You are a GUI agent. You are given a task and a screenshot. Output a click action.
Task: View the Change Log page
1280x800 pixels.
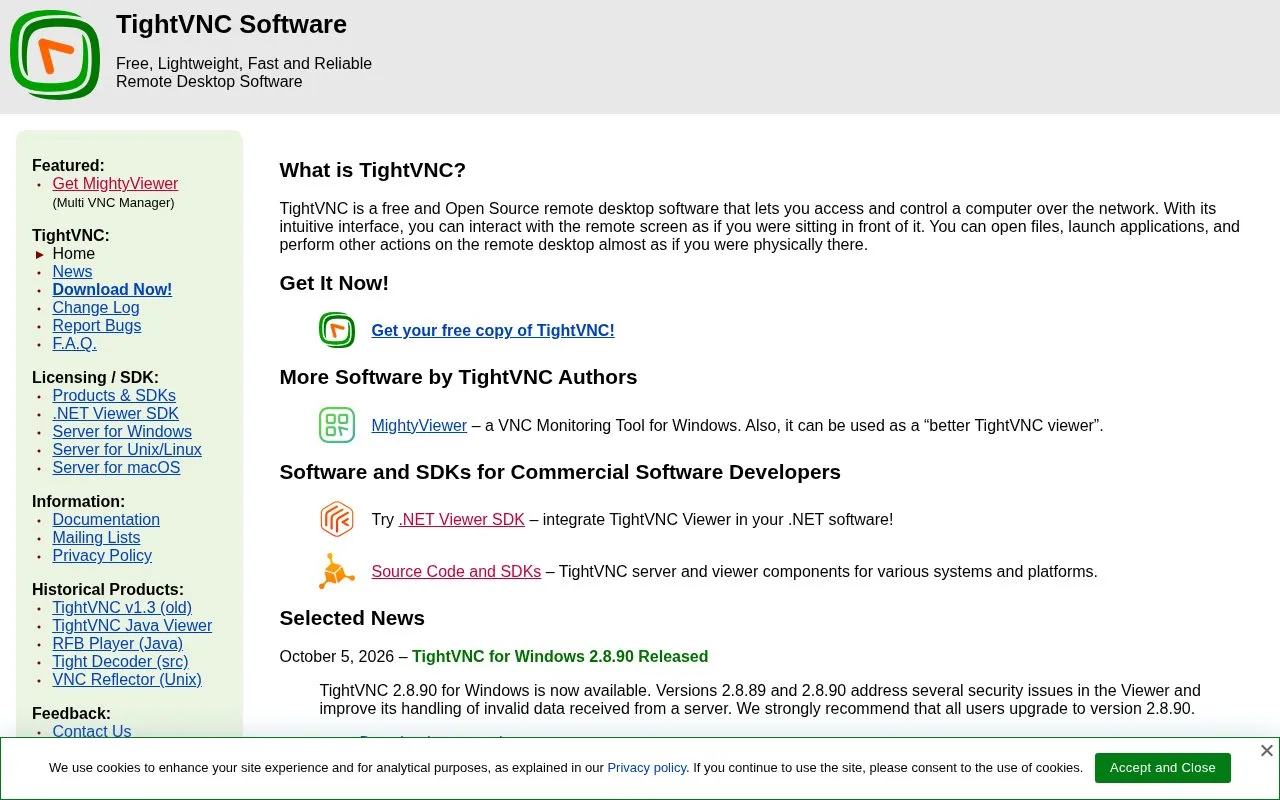coord(96,308)
